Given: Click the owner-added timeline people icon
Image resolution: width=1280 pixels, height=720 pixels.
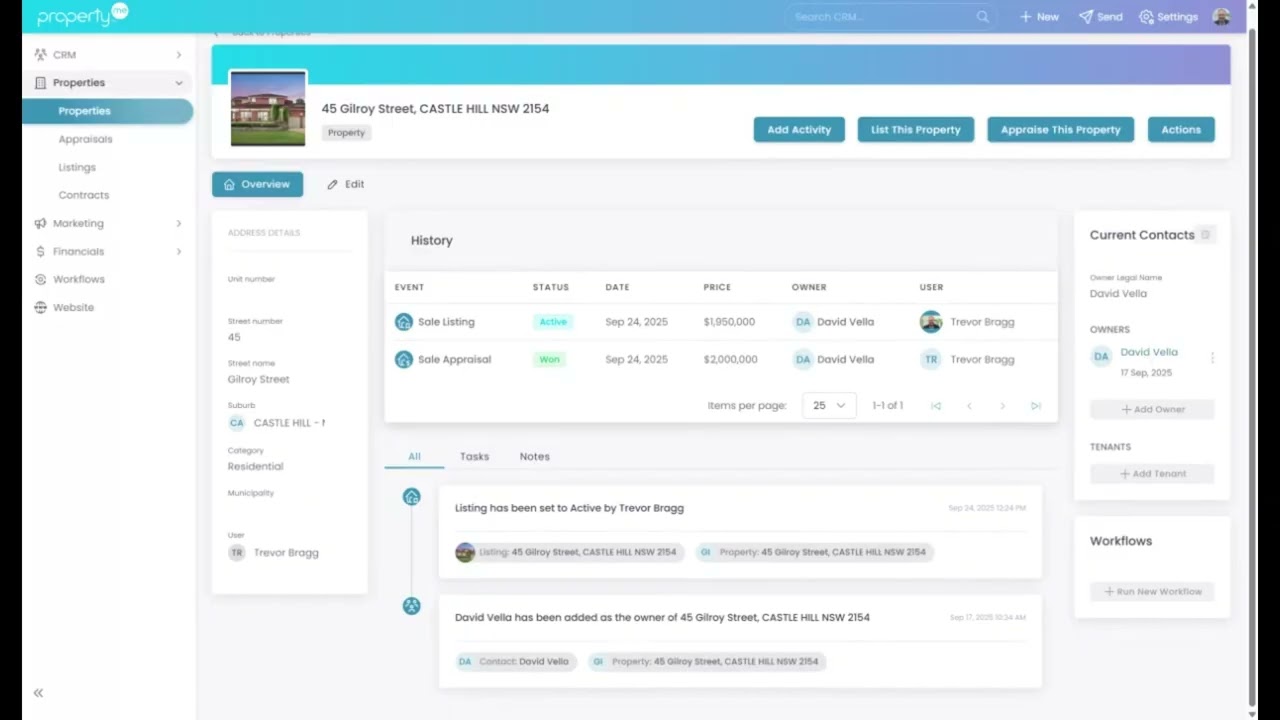Looking at the screenshot, I should tap(411, 606).
